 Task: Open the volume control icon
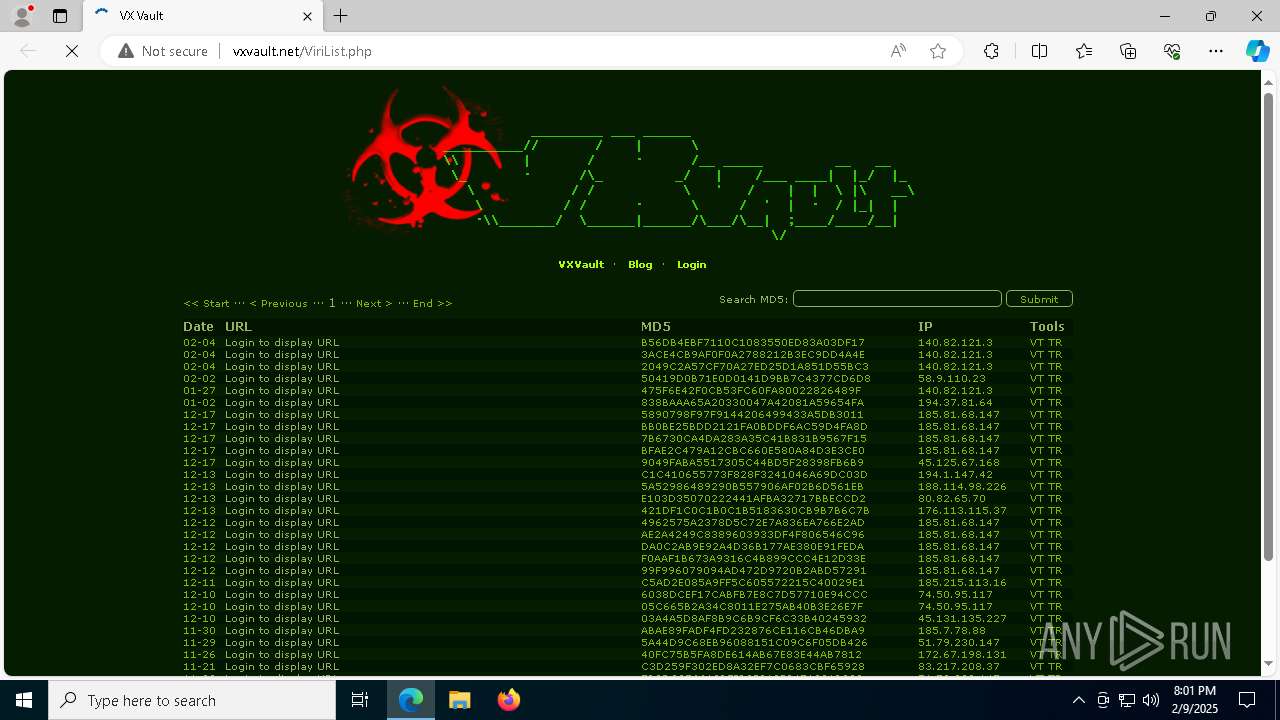pos(1150,700)
